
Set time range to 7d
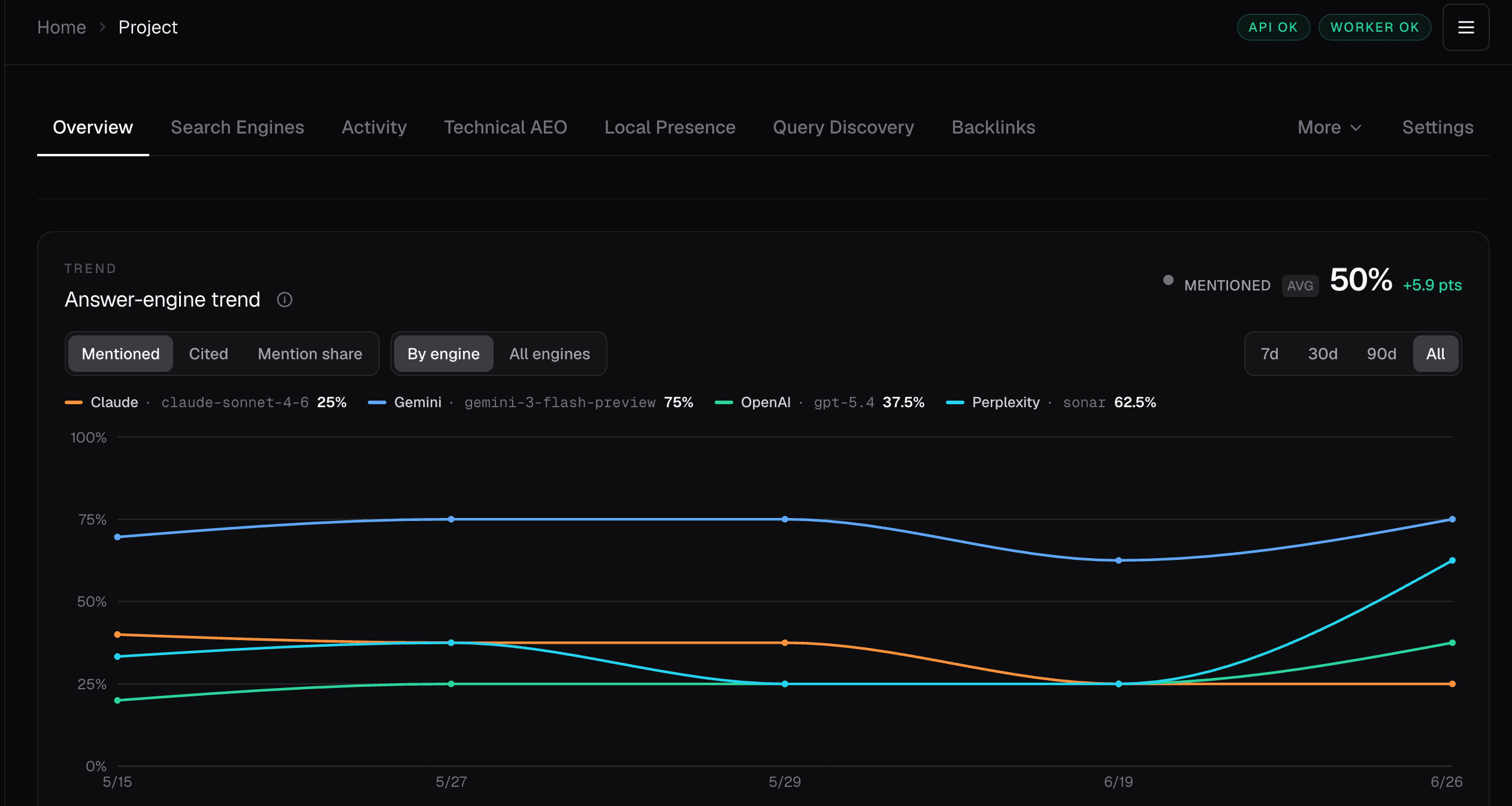[1269, 354]
